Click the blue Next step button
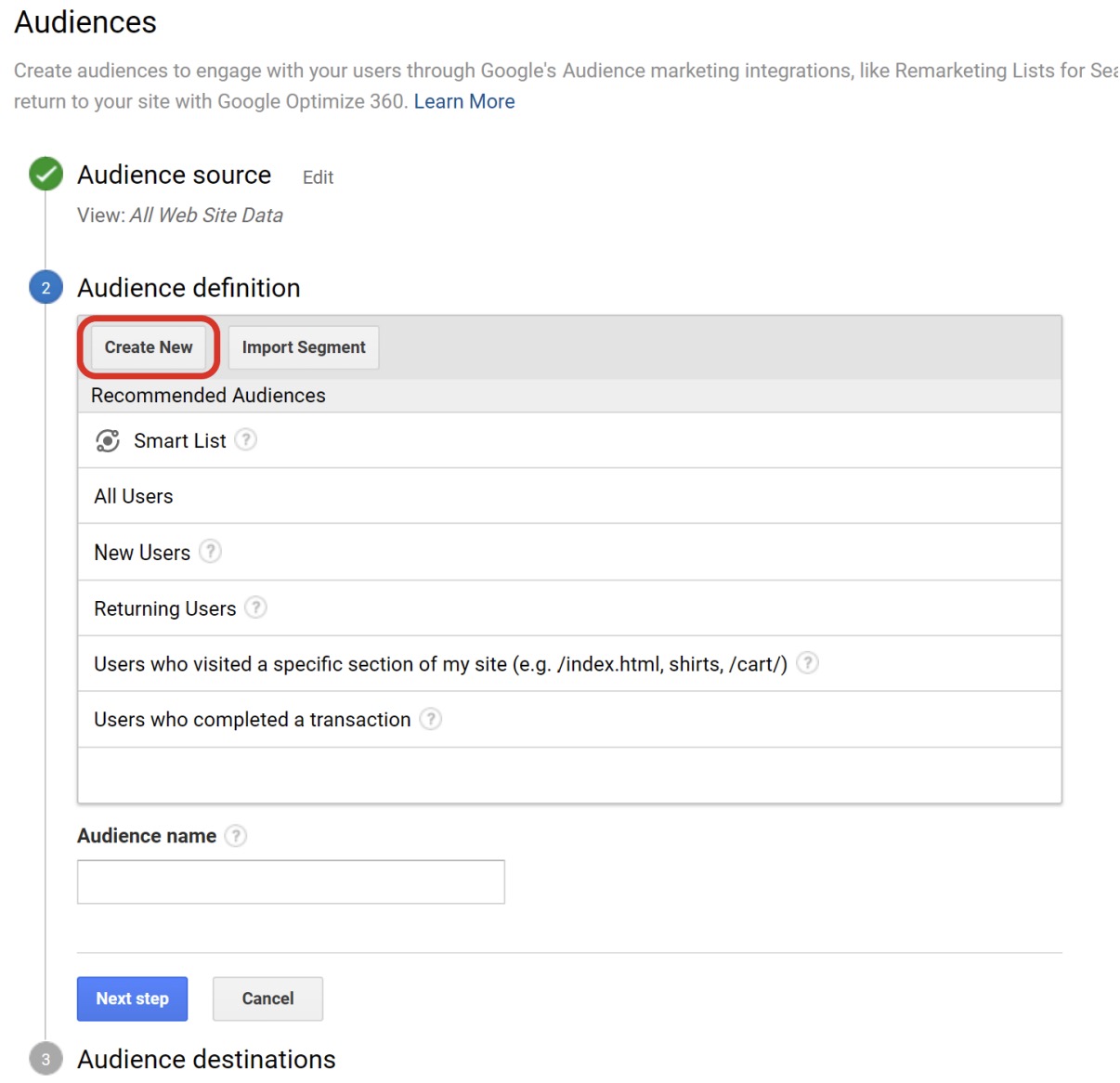 click(132, 998)
